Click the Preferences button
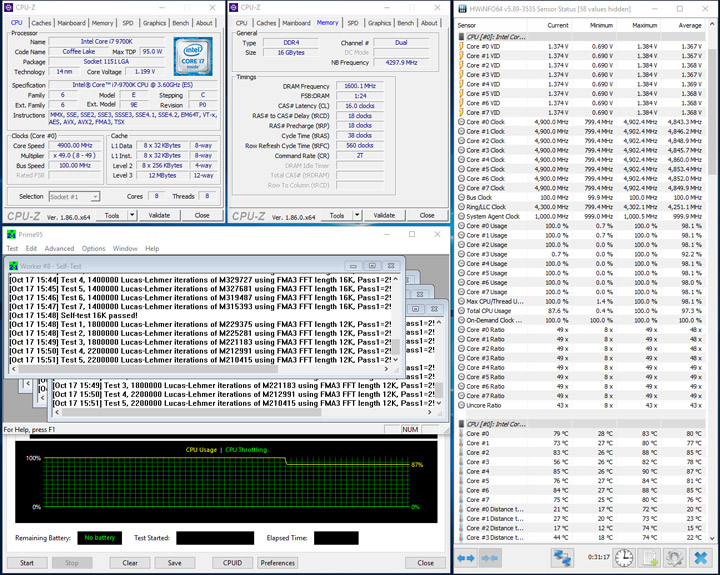720x575 pixels. (x=278, y=562)
